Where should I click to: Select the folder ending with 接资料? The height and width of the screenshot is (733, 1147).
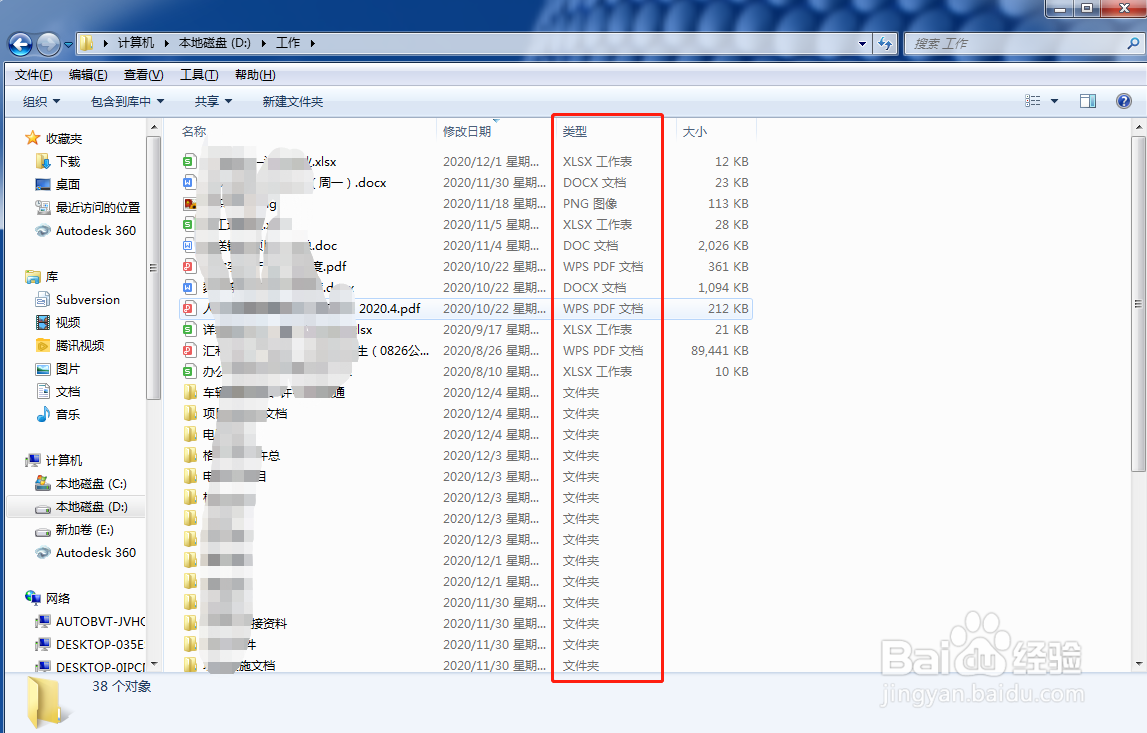tap(465, 624)
